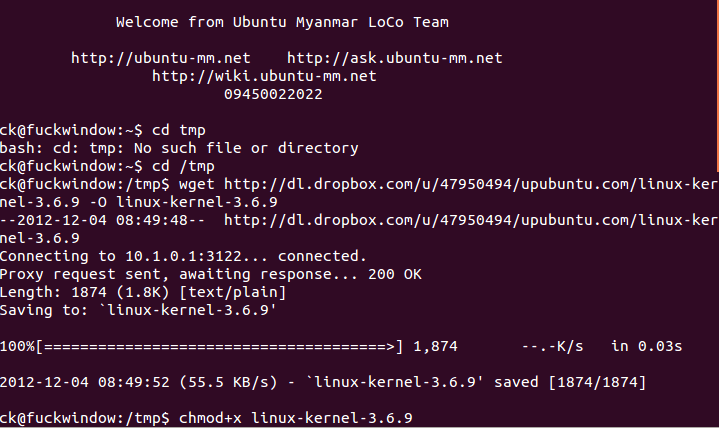The width and height of the screenshot is (719, 428).
Task: Click the saved [1874/1874] text
Action: coord(570,382)
